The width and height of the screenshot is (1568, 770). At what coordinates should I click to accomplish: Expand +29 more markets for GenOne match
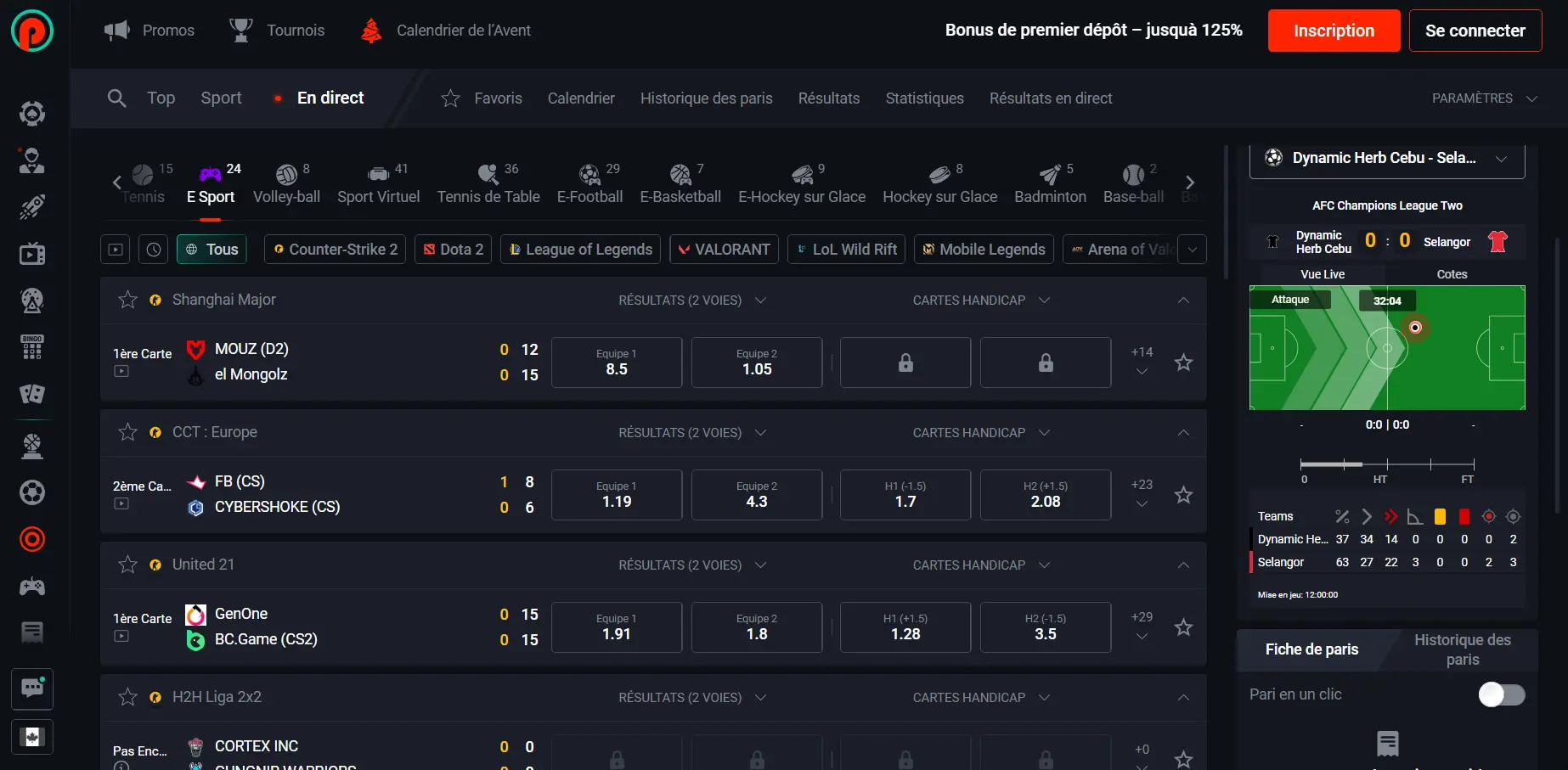click(x=1142, y=626)
